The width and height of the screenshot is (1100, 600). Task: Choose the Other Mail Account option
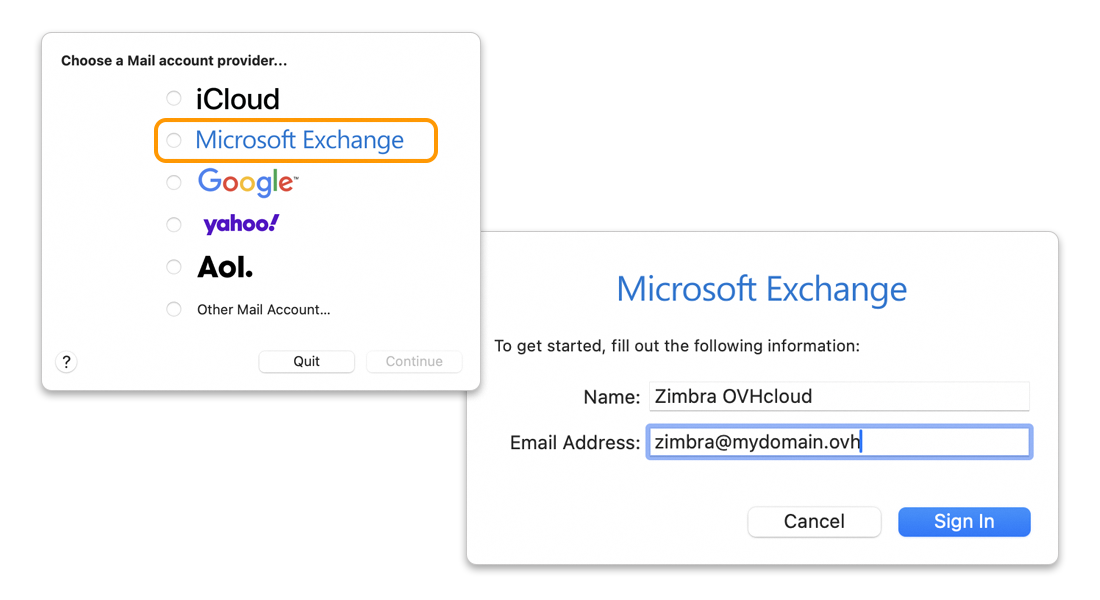pyautogui.click(x=174, y=309)
